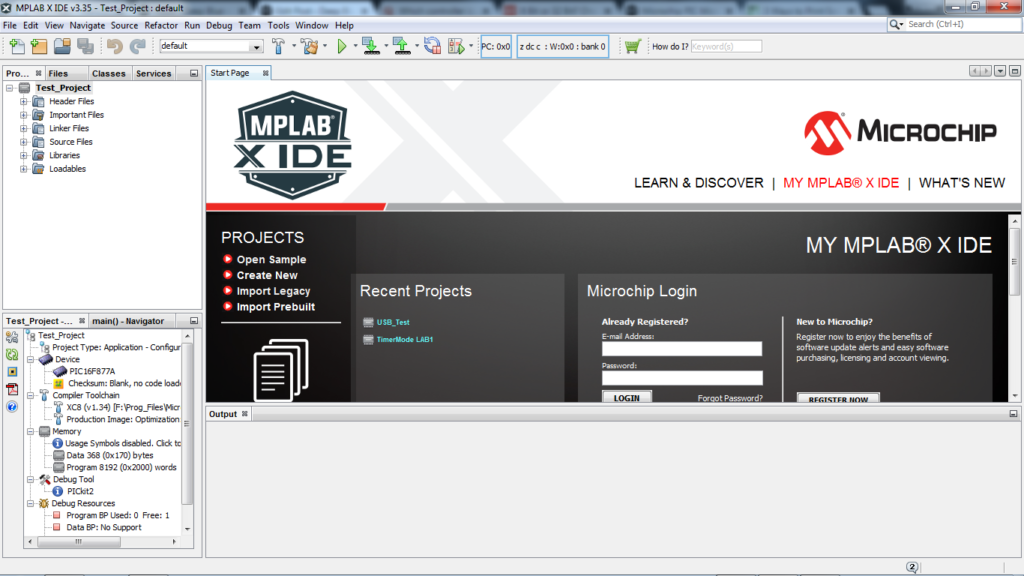
Task: Click the E-mail Address input field
Action: [682, 349]
